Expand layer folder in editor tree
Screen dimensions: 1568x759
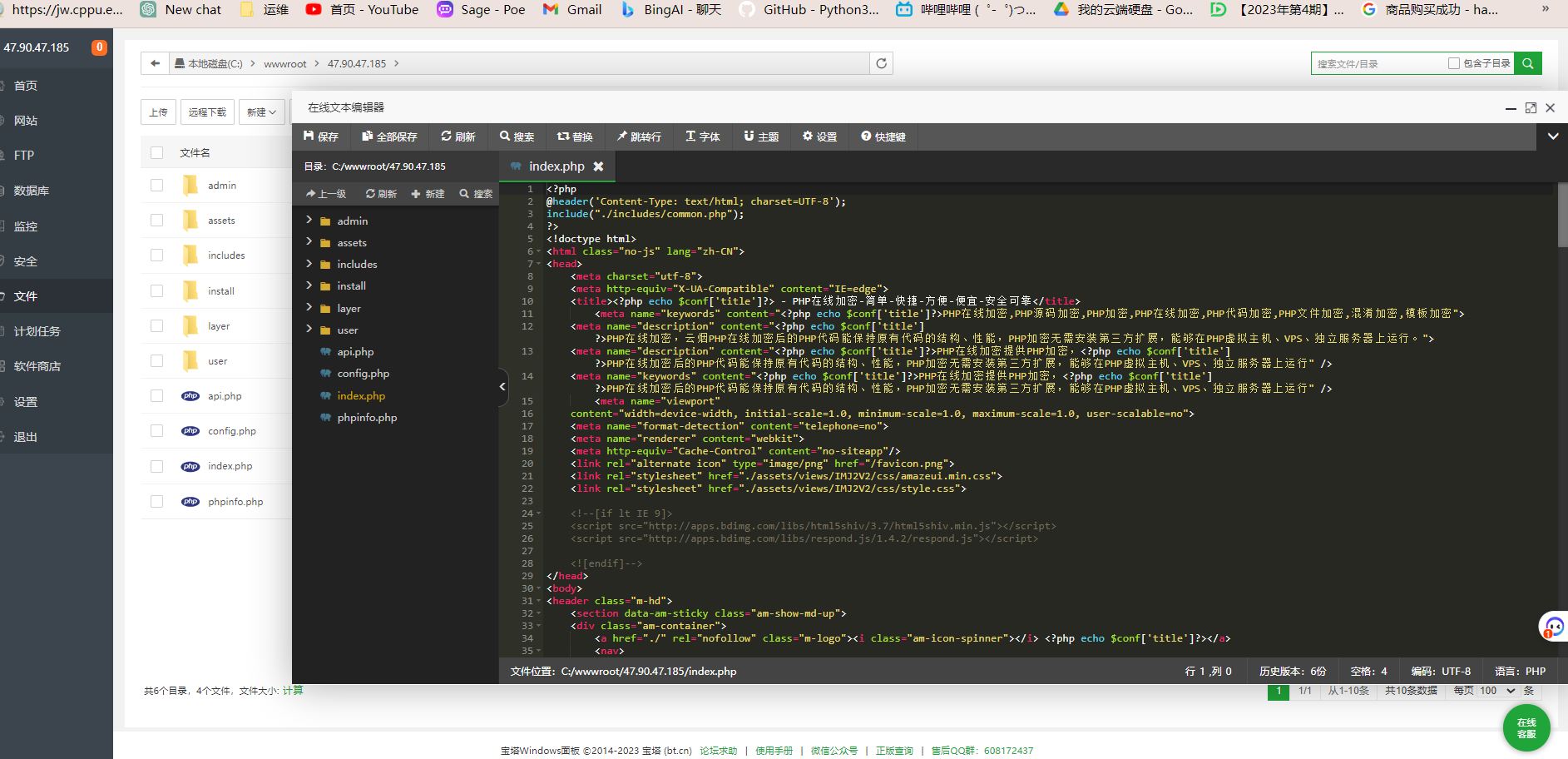309,307
